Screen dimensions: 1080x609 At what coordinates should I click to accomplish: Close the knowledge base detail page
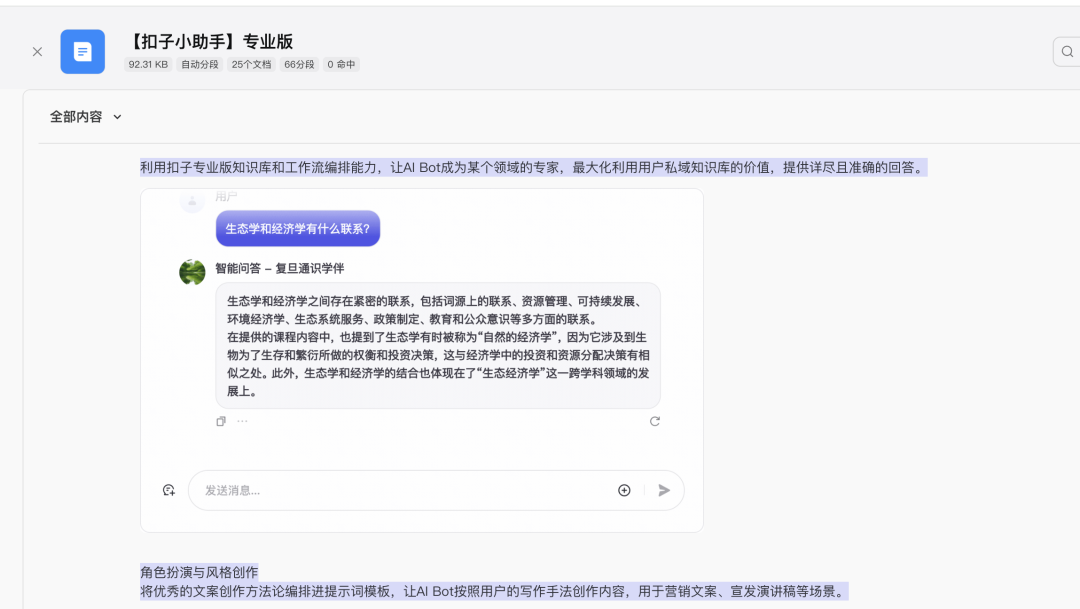tap(37, 52)
